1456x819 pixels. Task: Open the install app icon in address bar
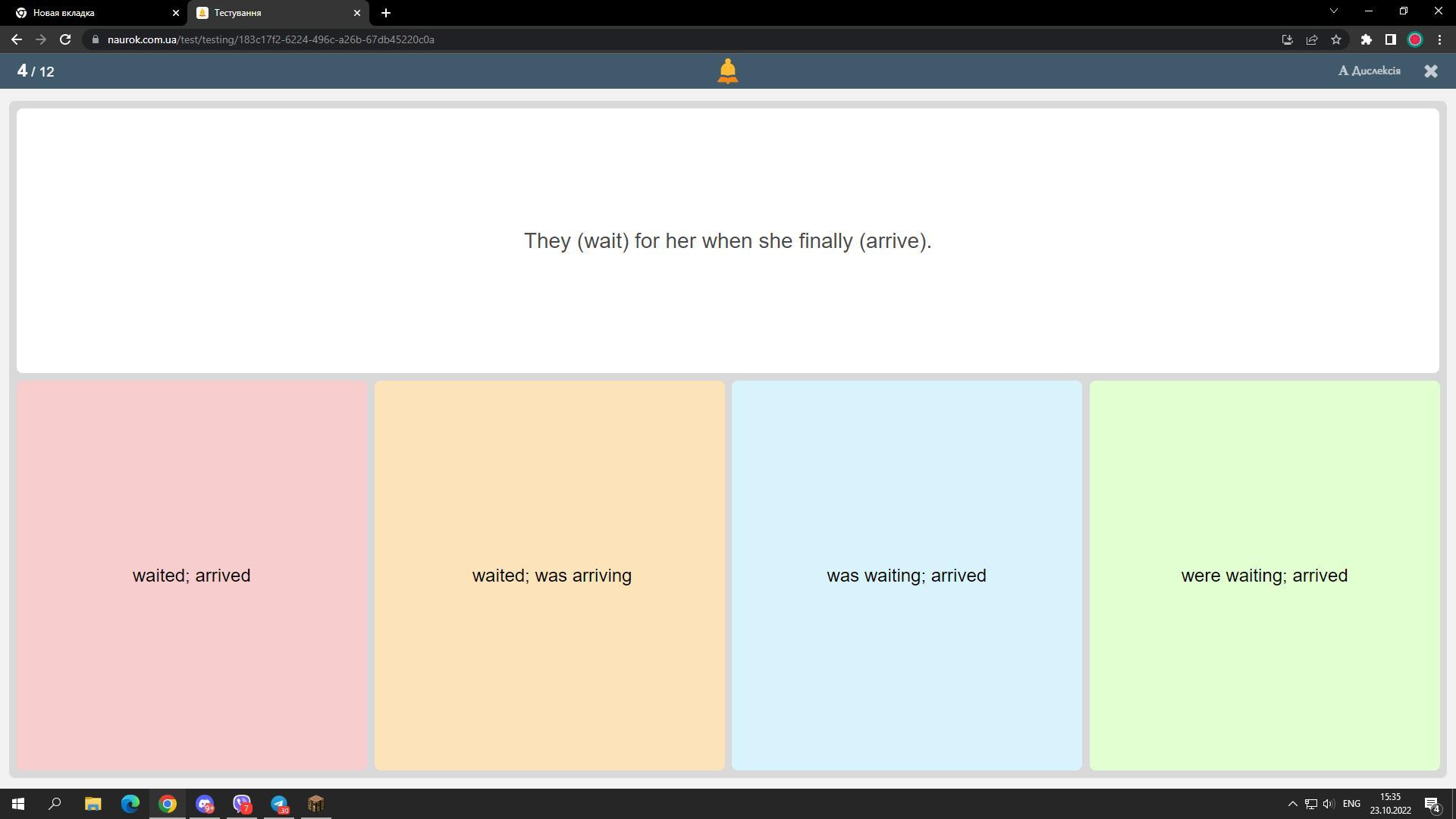[x=1288, y=39]
